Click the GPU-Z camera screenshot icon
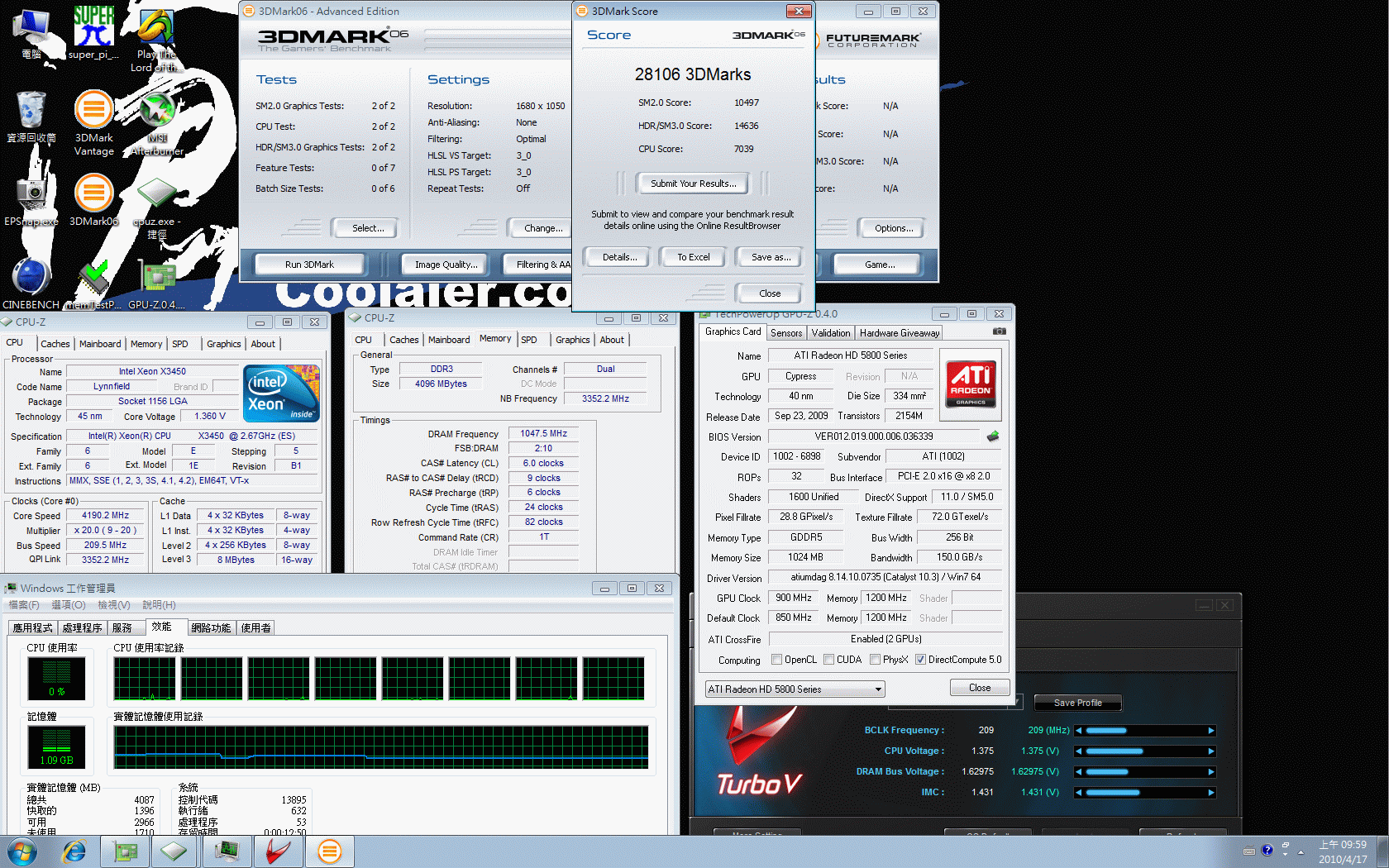 [999, 331]
